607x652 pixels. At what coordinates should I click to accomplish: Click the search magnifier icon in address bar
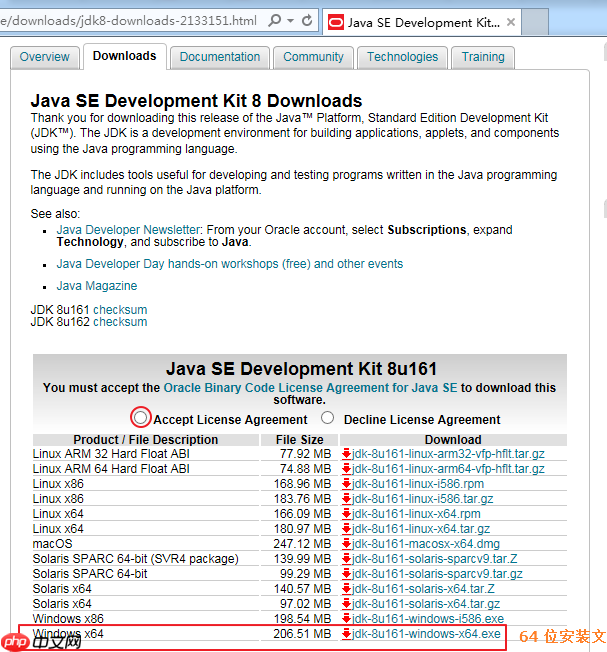tap(275, 20)
